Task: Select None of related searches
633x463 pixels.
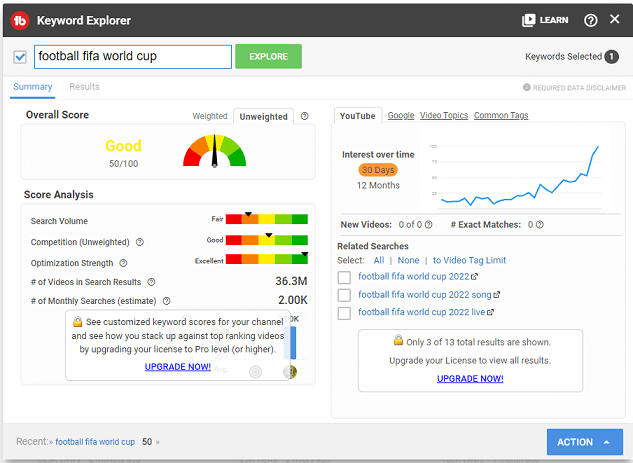Action: (x=408, y=260)
